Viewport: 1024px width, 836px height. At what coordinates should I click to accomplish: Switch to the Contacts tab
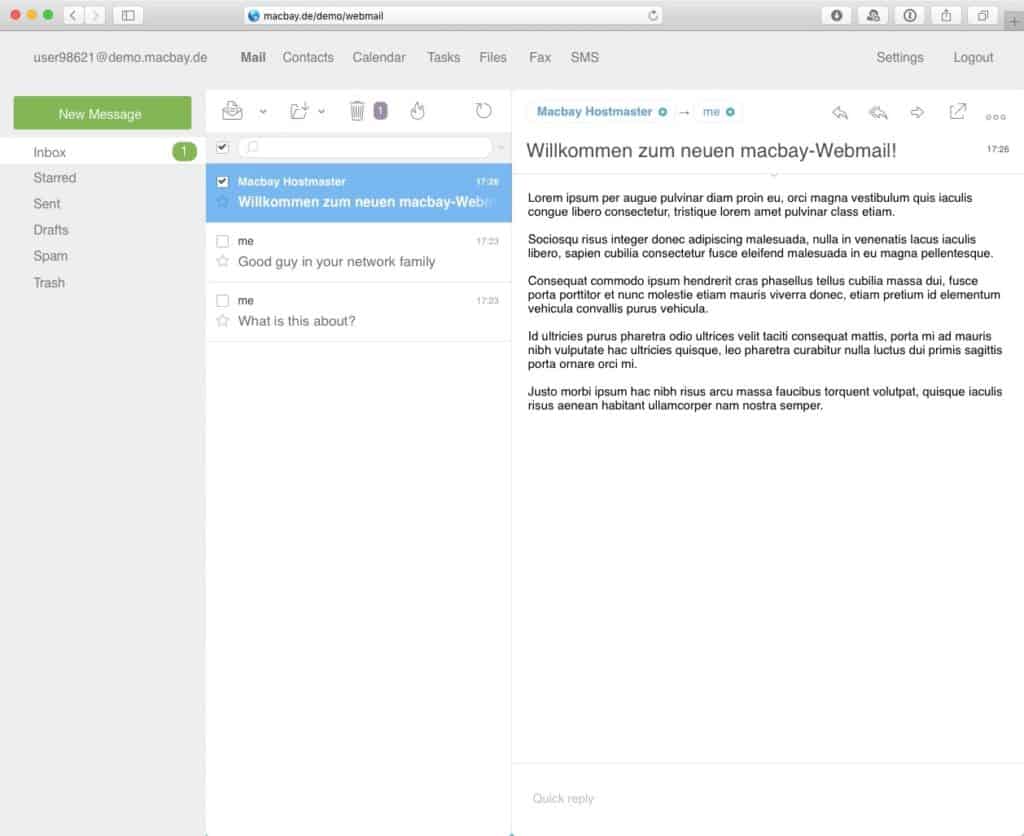click(x=307, y=57)
